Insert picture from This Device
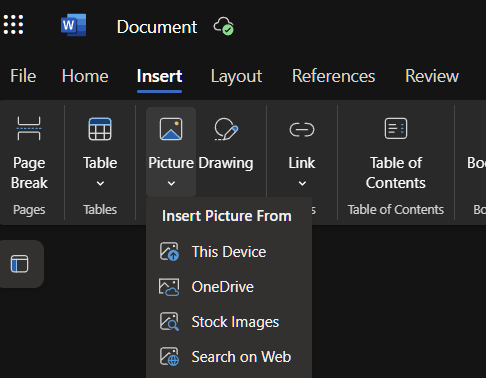 point(229,252)
